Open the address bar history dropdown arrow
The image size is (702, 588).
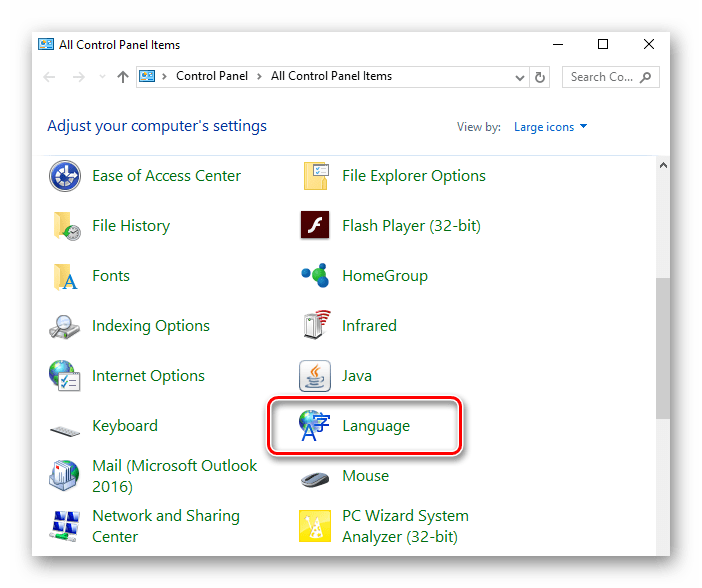click(520, 77)
